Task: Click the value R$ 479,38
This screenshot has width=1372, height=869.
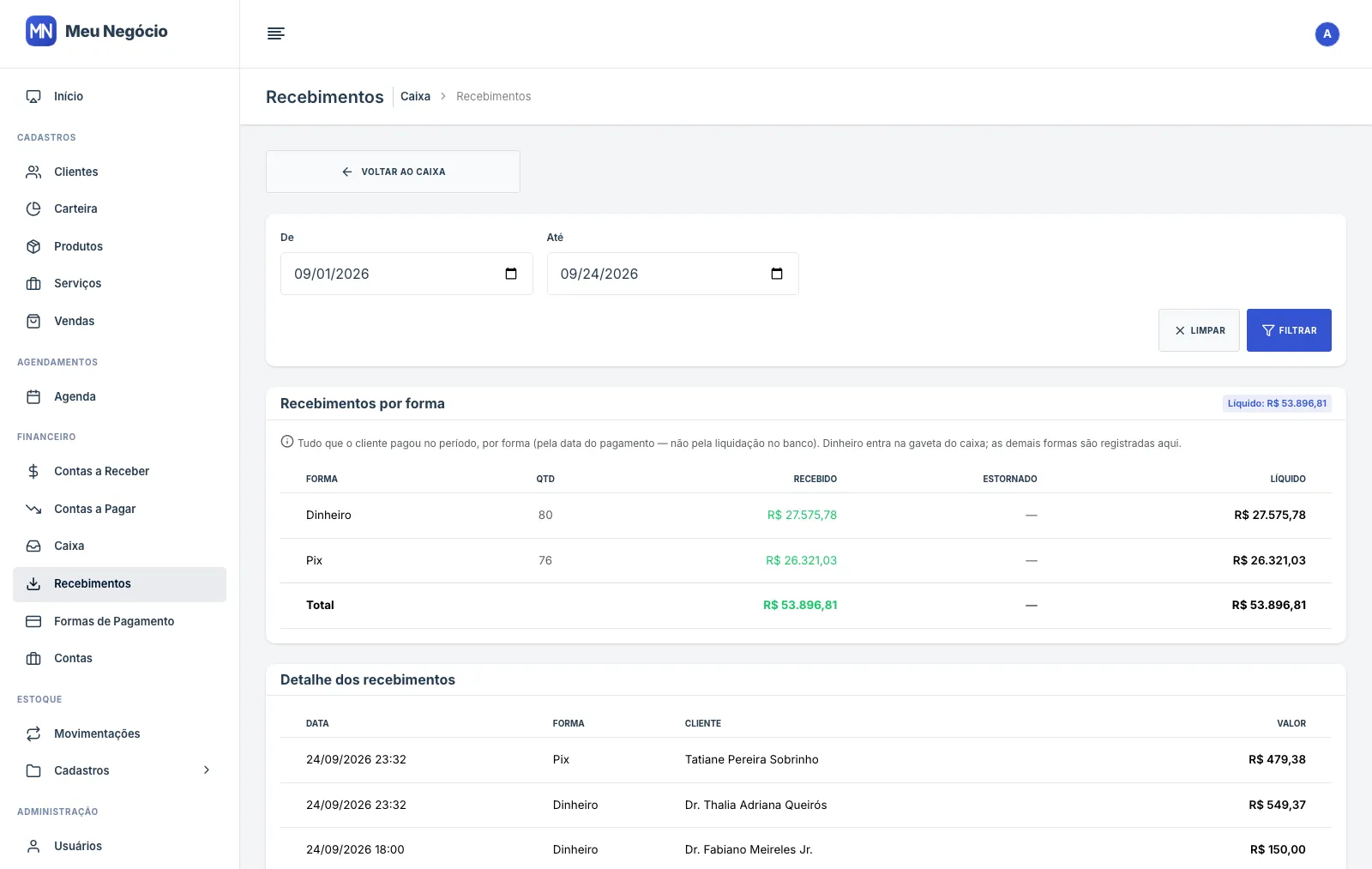Action: click(x=1277, y=759)
